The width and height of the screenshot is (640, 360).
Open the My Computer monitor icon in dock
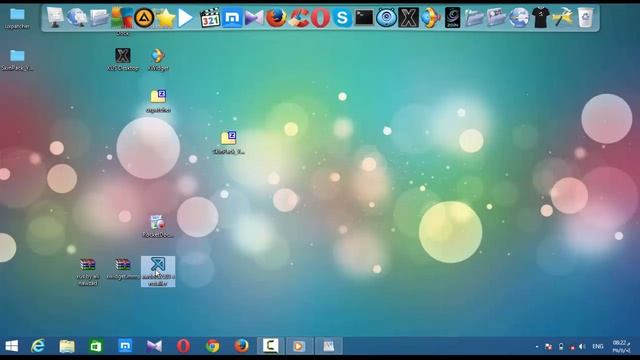coord(55,18)
